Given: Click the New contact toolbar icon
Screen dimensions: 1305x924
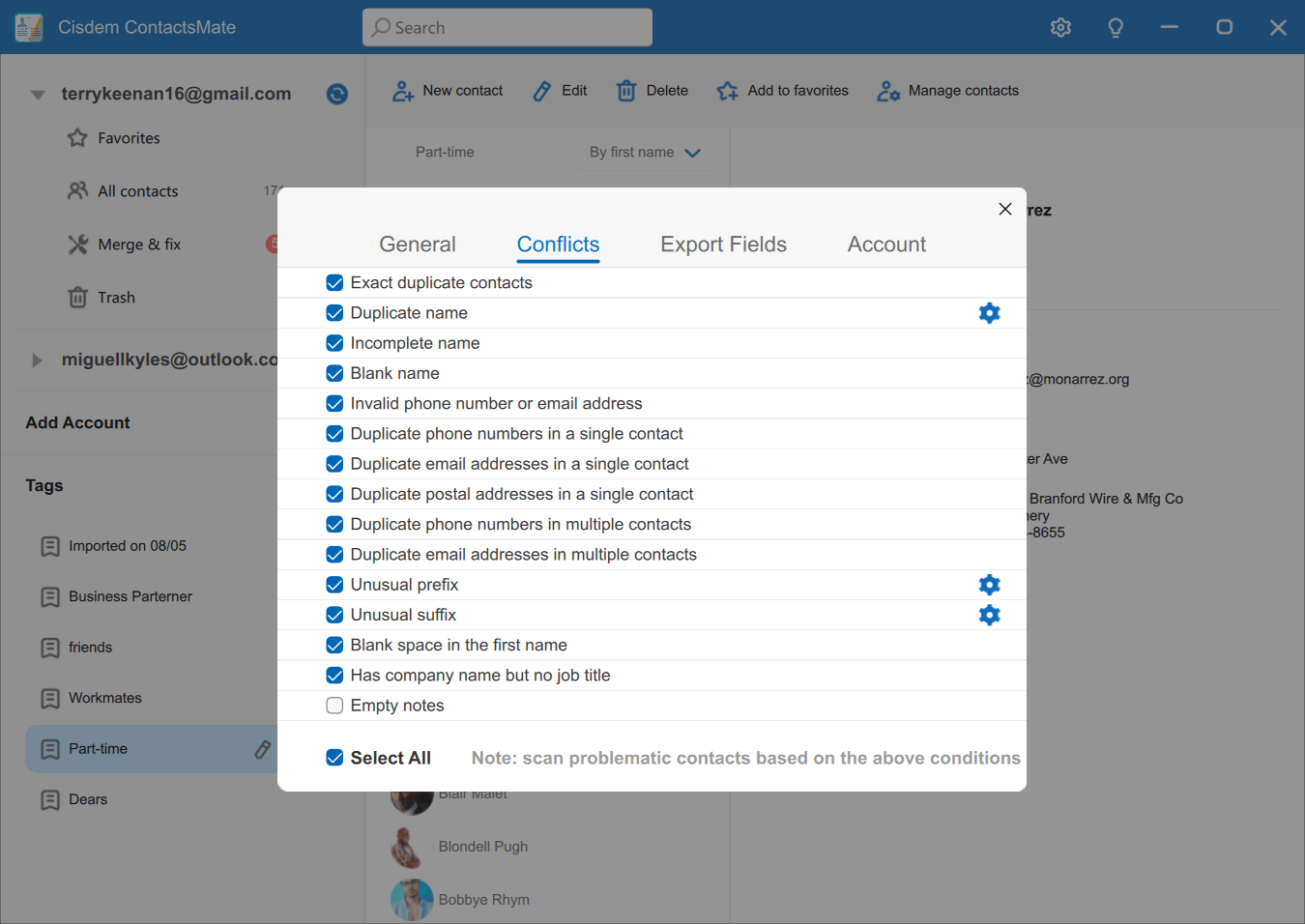Looking at the screenshot, I should point(403,91).
